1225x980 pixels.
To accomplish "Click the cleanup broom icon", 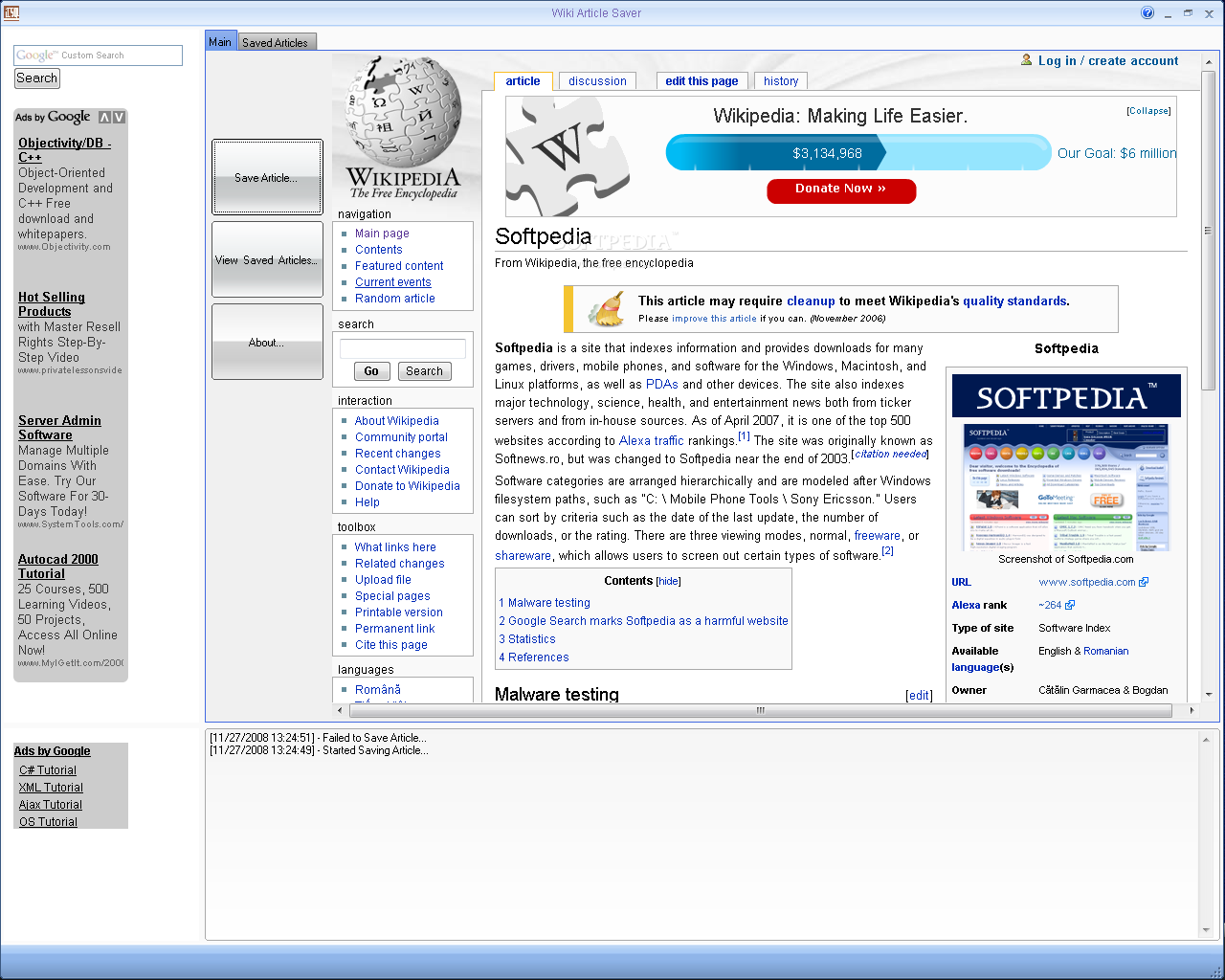I will pyautogui.click(x=606, y=309).
